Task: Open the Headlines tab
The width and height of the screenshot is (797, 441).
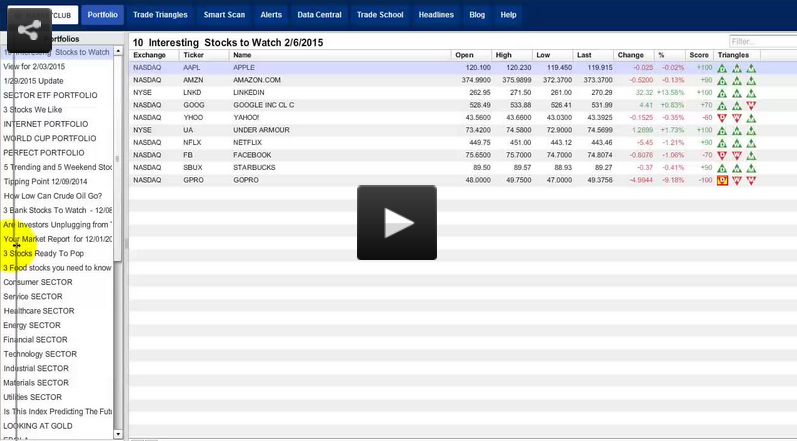Action: click(436, 15)
